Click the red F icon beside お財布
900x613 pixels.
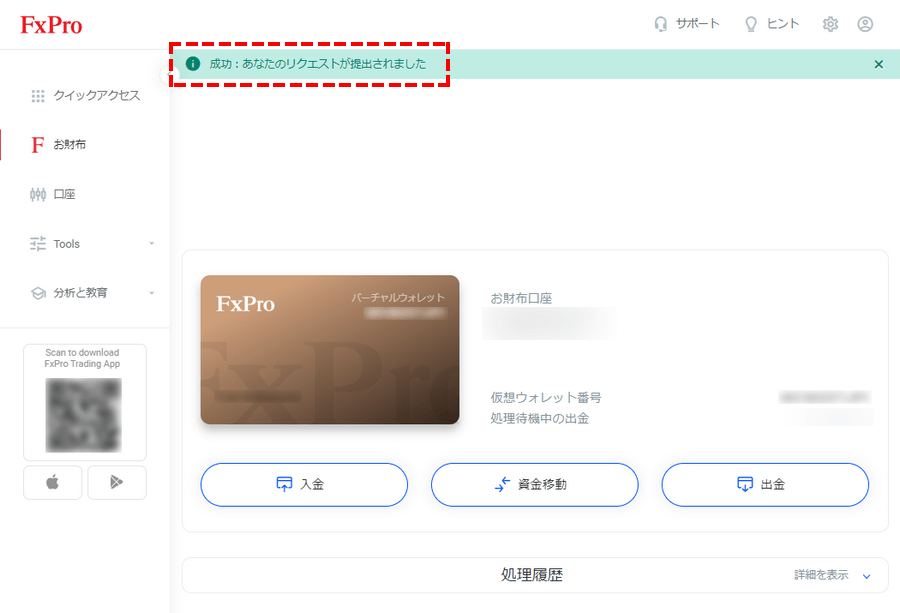click(x=37, y=145)
